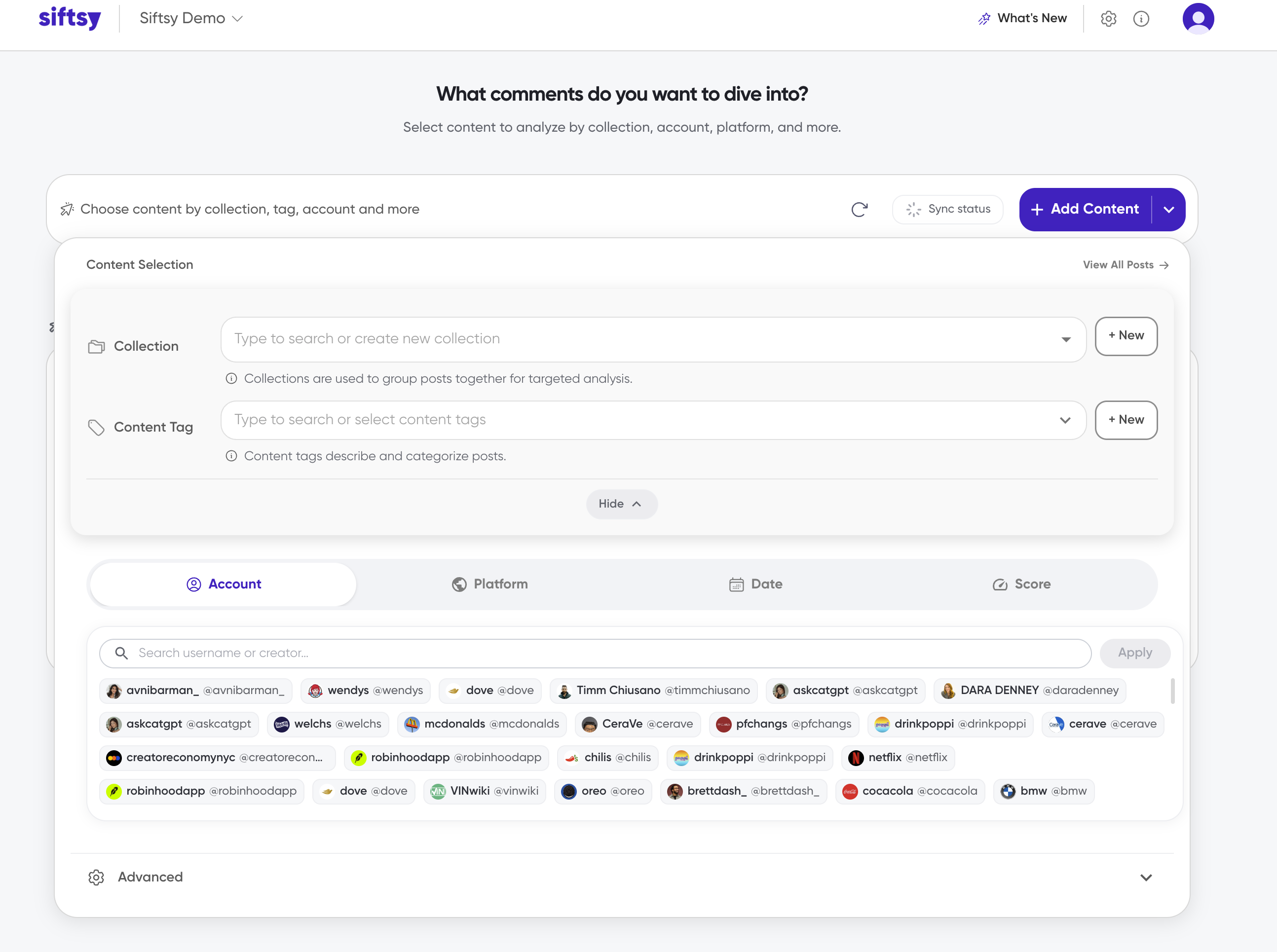
Task: Select the creatoreconomynyc account chip
Action: (217, 757)
